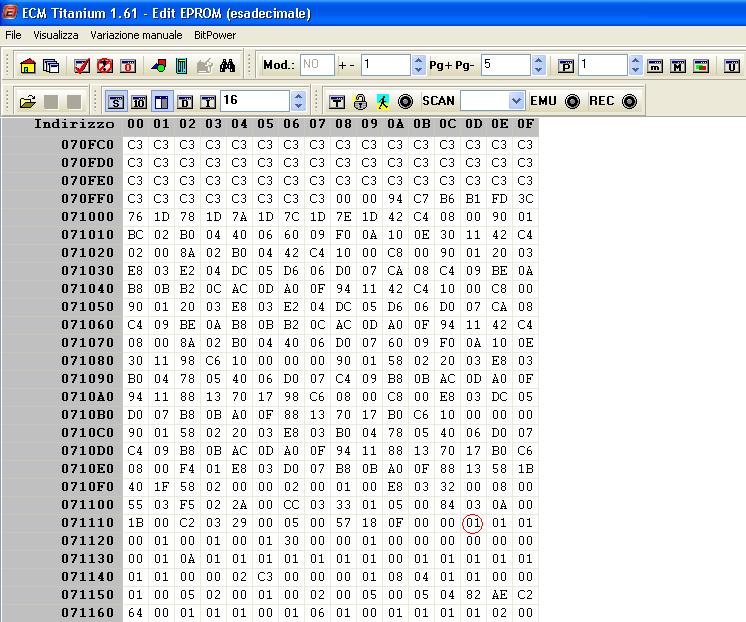Open the File menu

coord(13,35)
